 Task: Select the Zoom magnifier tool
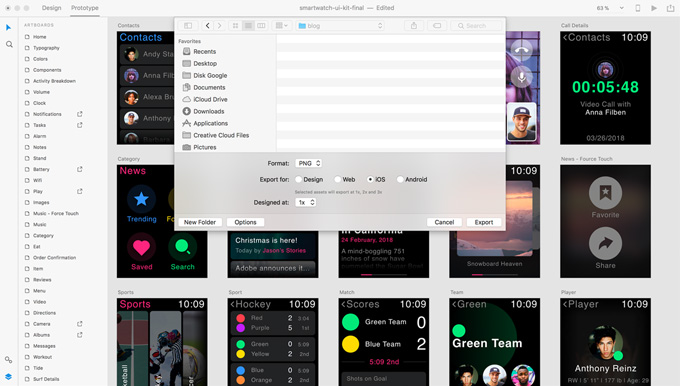coord(9,44)
